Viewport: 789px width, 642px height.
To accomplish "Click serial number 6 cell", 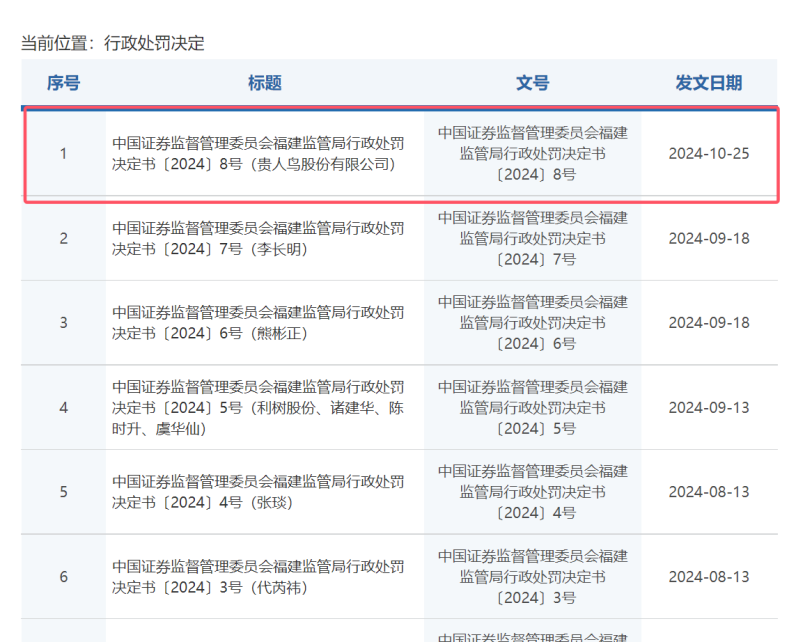I will (63, 577).
